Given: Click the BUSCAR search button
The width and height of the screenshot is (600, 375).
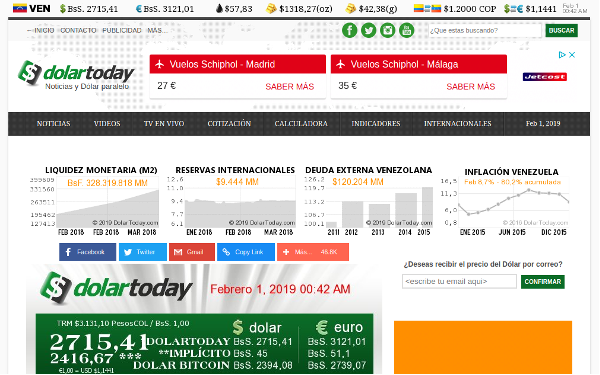Looking at the screenshot, I should pos(561,30).
